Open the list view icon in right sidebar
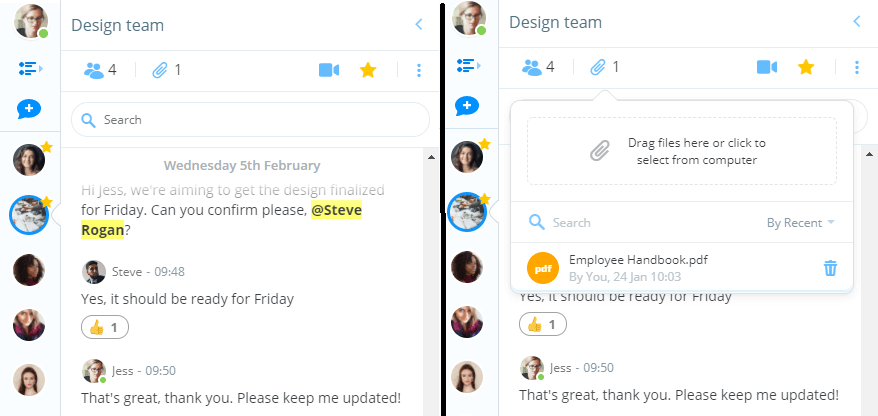878x416 pixels. pyautogui.click(x=468, y=66)
